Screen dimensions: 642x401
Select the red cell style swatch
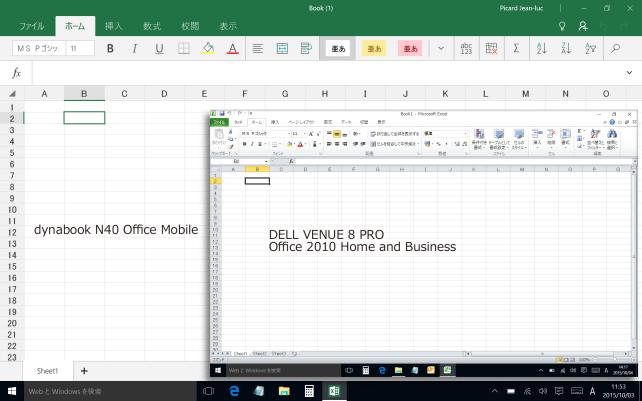pos(410,49)
